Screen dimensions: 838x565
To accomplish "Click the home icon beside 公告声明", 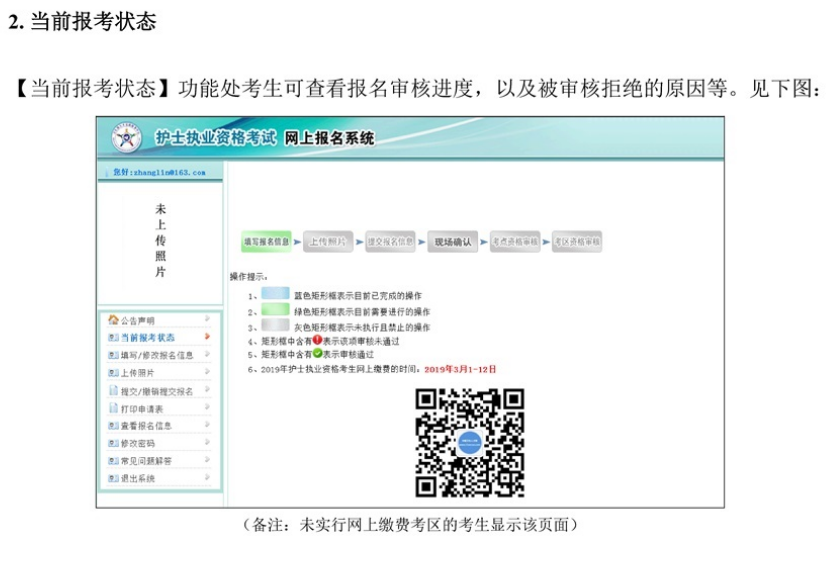I will pos(112,320).
